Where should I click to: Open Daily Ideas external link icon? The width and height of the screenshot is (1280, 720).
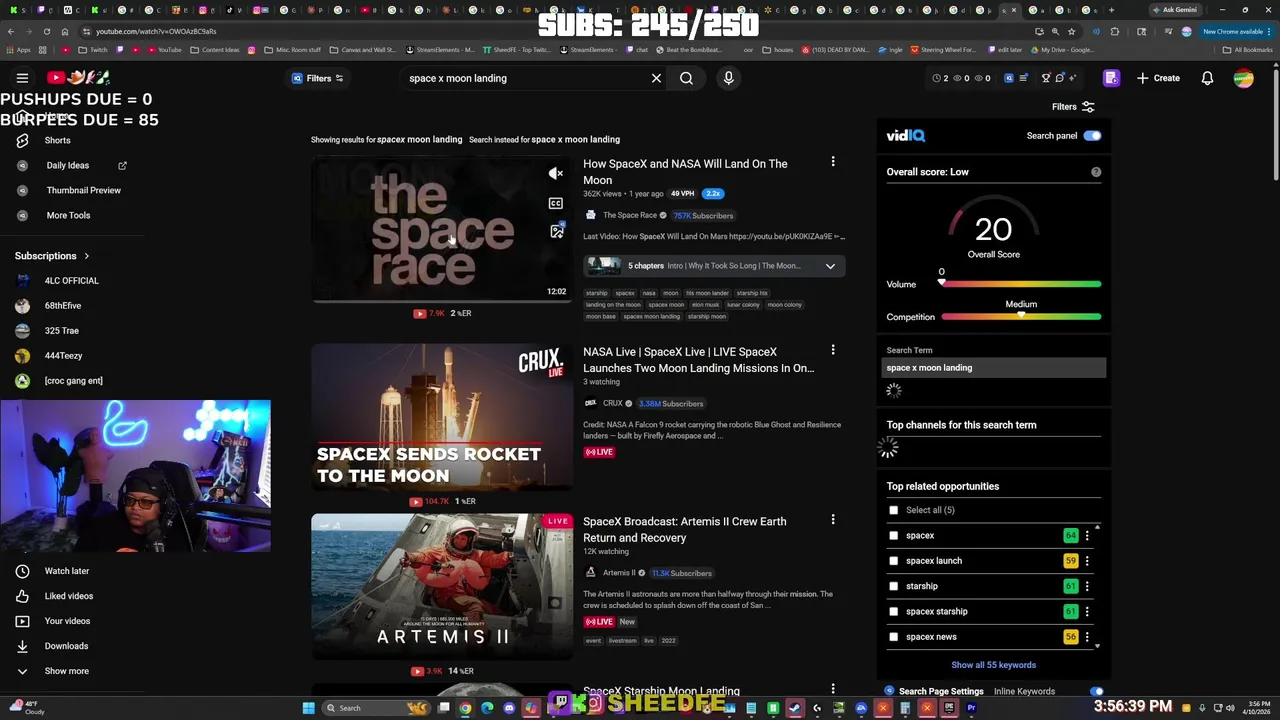click(x=122, y=165)
